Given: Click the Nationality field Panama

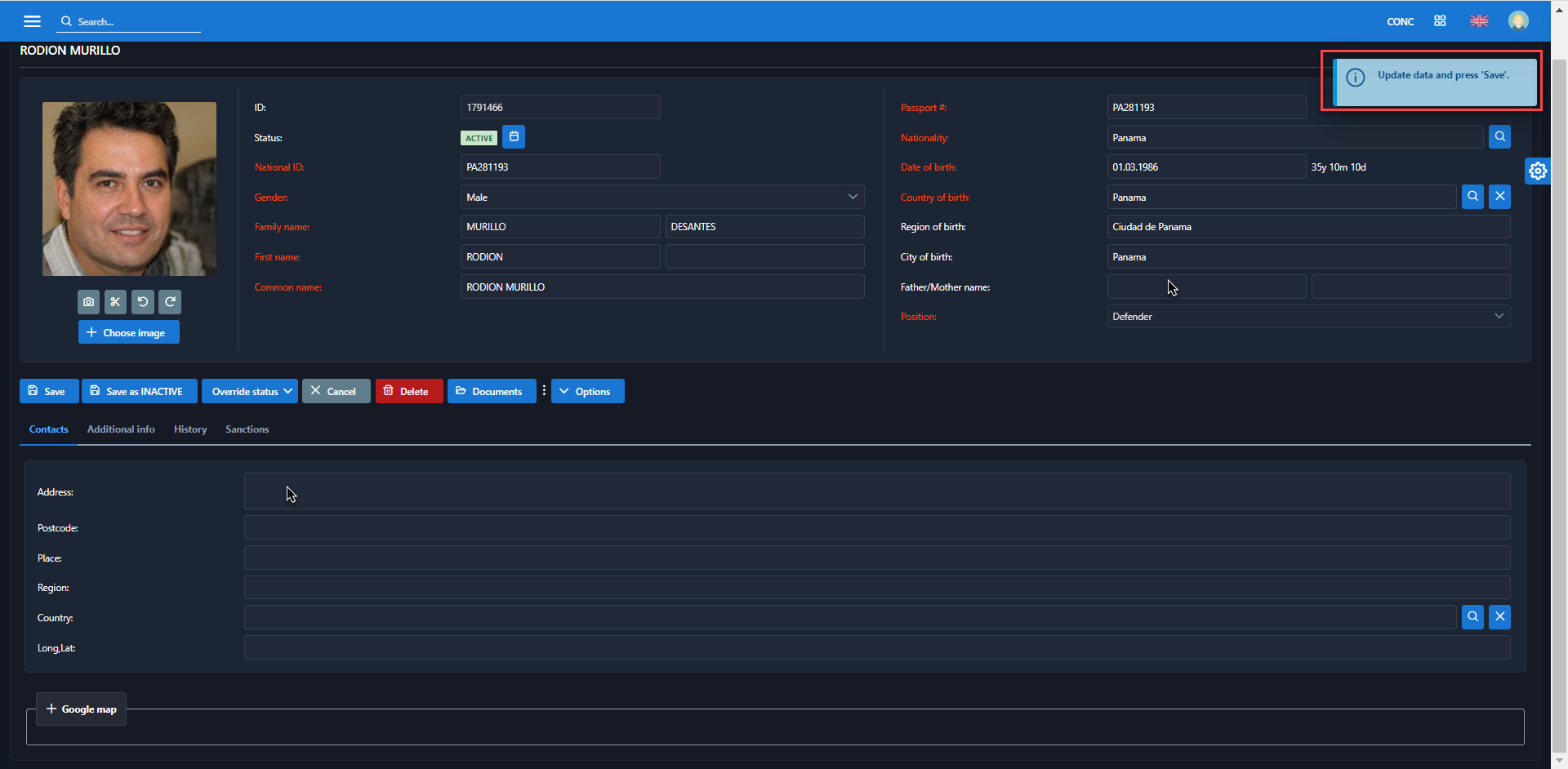Looking at the screenshot, I should (1294, 137).
